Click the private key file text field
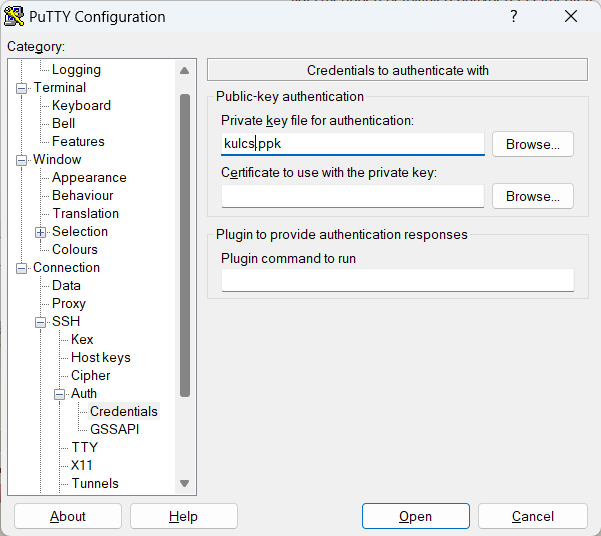Screen dimensions: 601x536 tap(352, 144)
